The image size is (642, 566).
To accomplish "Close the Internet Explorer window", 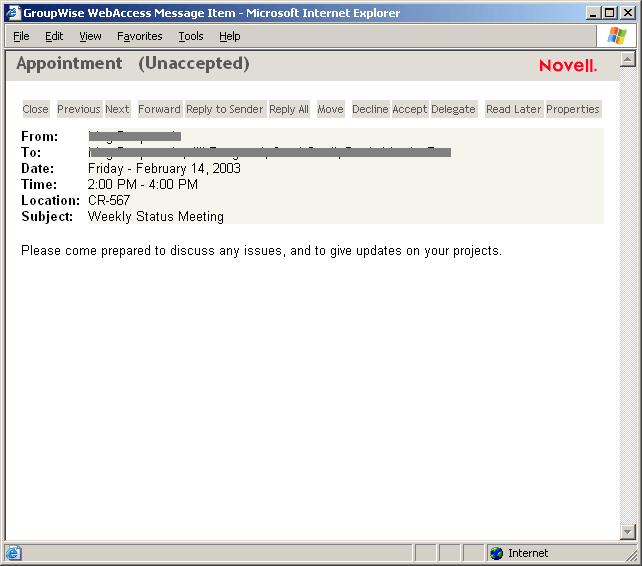I will tap(628, 13).
